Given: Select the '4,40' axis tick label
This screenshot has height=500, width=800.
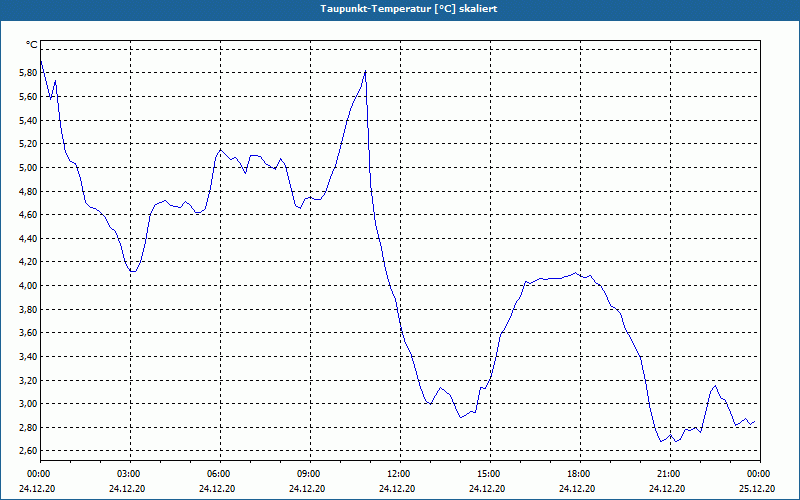Looking at the screenshot, I should pyautogui.click(x=28, y=238).
